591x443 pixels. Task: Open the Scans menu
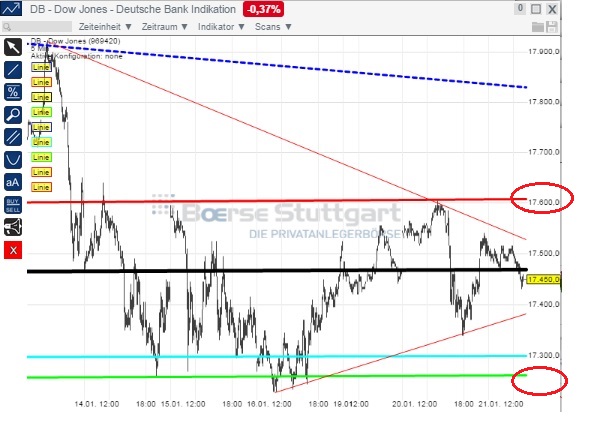[x=273, y=27]
